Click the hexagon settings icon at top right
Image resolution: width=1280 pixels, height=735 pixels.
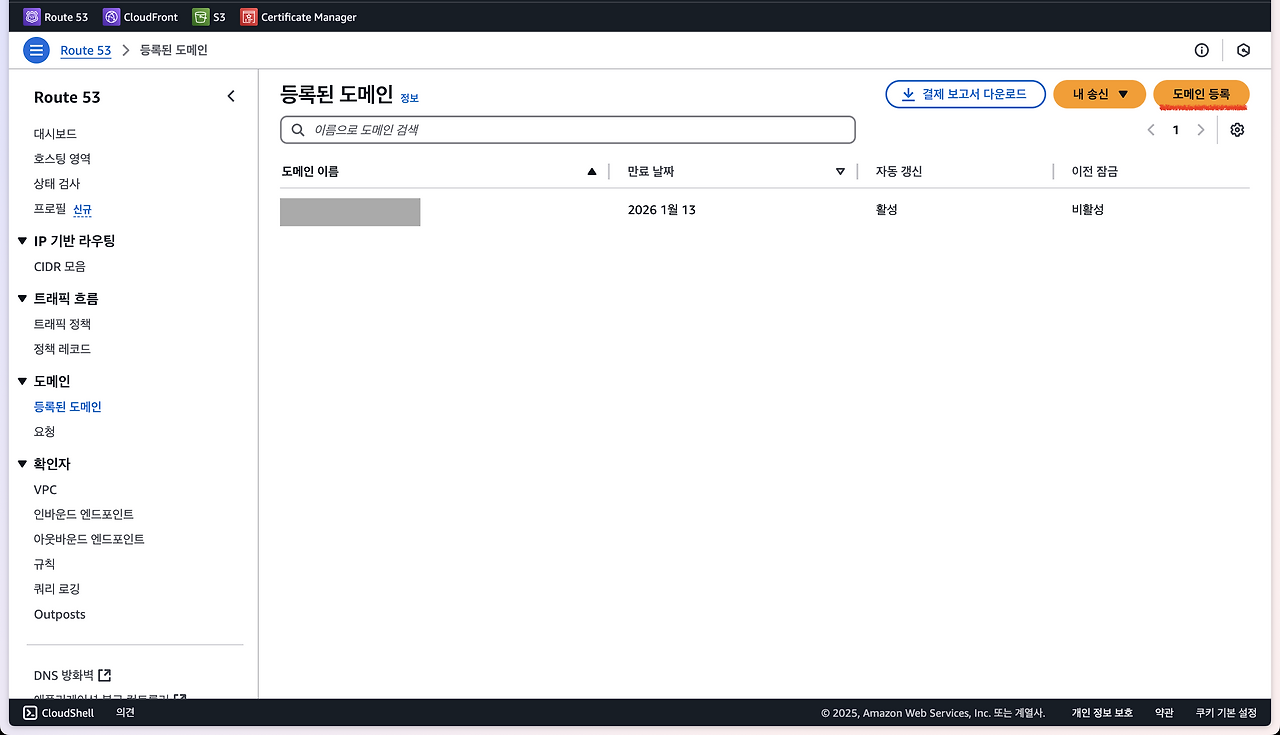[x=1244, y=50]
